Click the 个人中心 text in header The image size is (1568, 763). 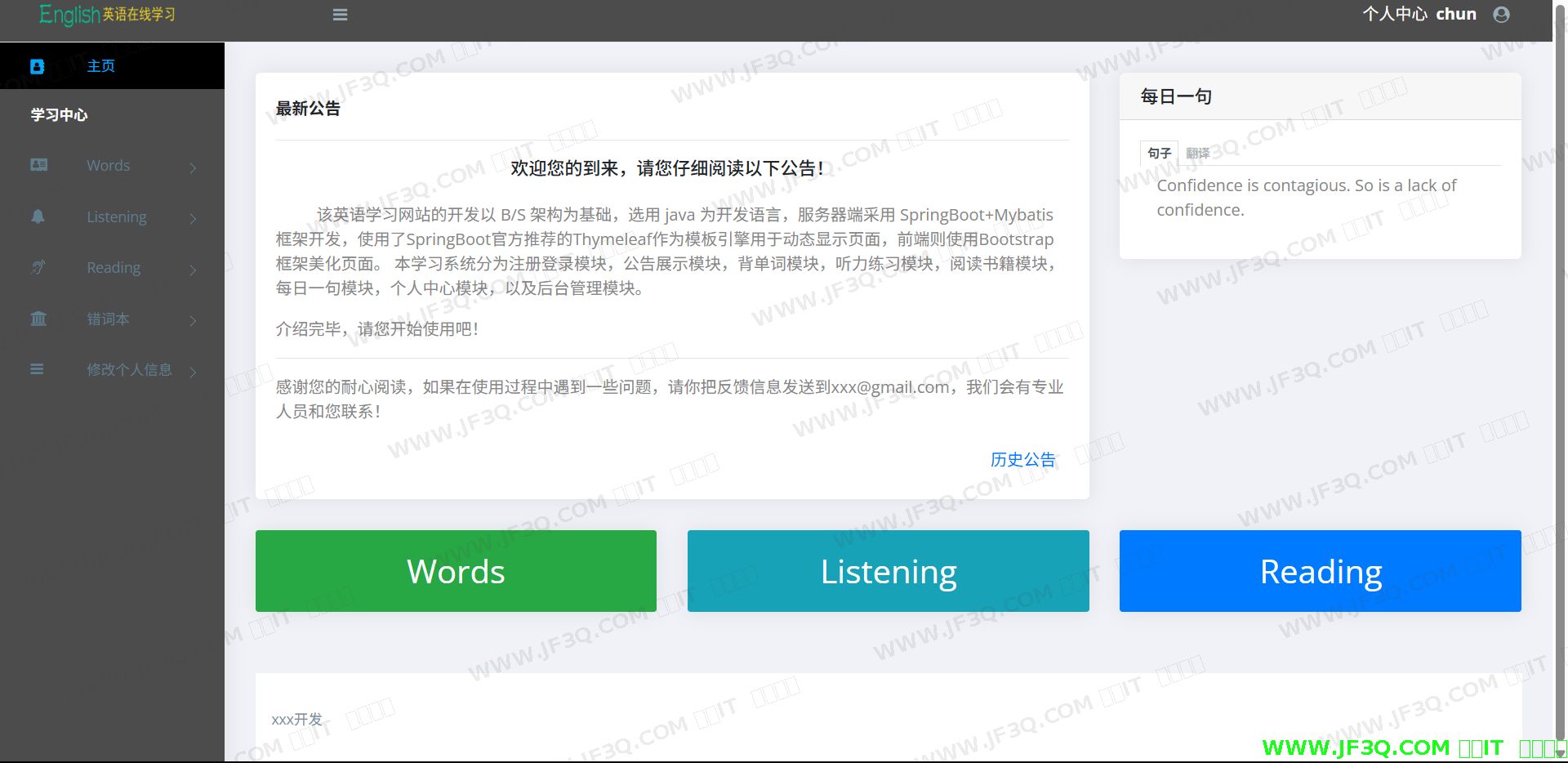coord(1394,14)
